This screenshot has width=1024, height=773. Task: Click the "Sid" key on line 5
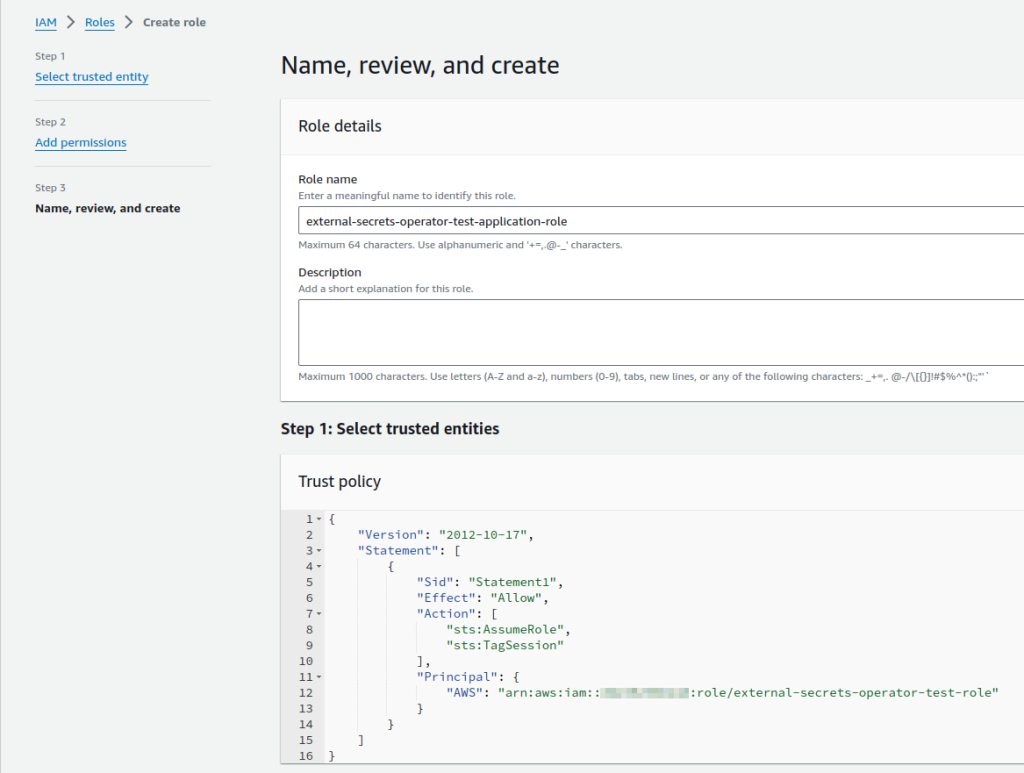pyautogui.click(x=435, y=582)
